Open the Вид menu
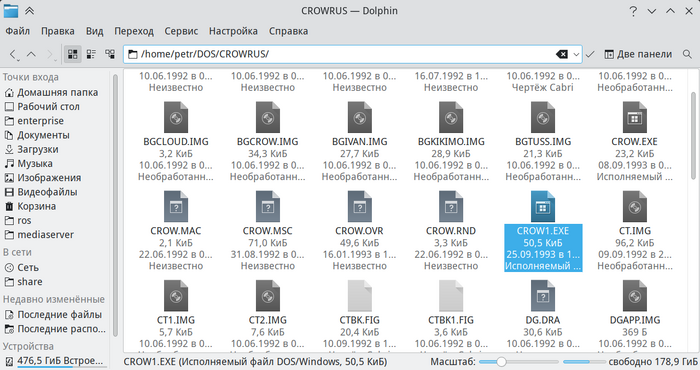Viewport: 700px width, 370px height. click(95, 31)
